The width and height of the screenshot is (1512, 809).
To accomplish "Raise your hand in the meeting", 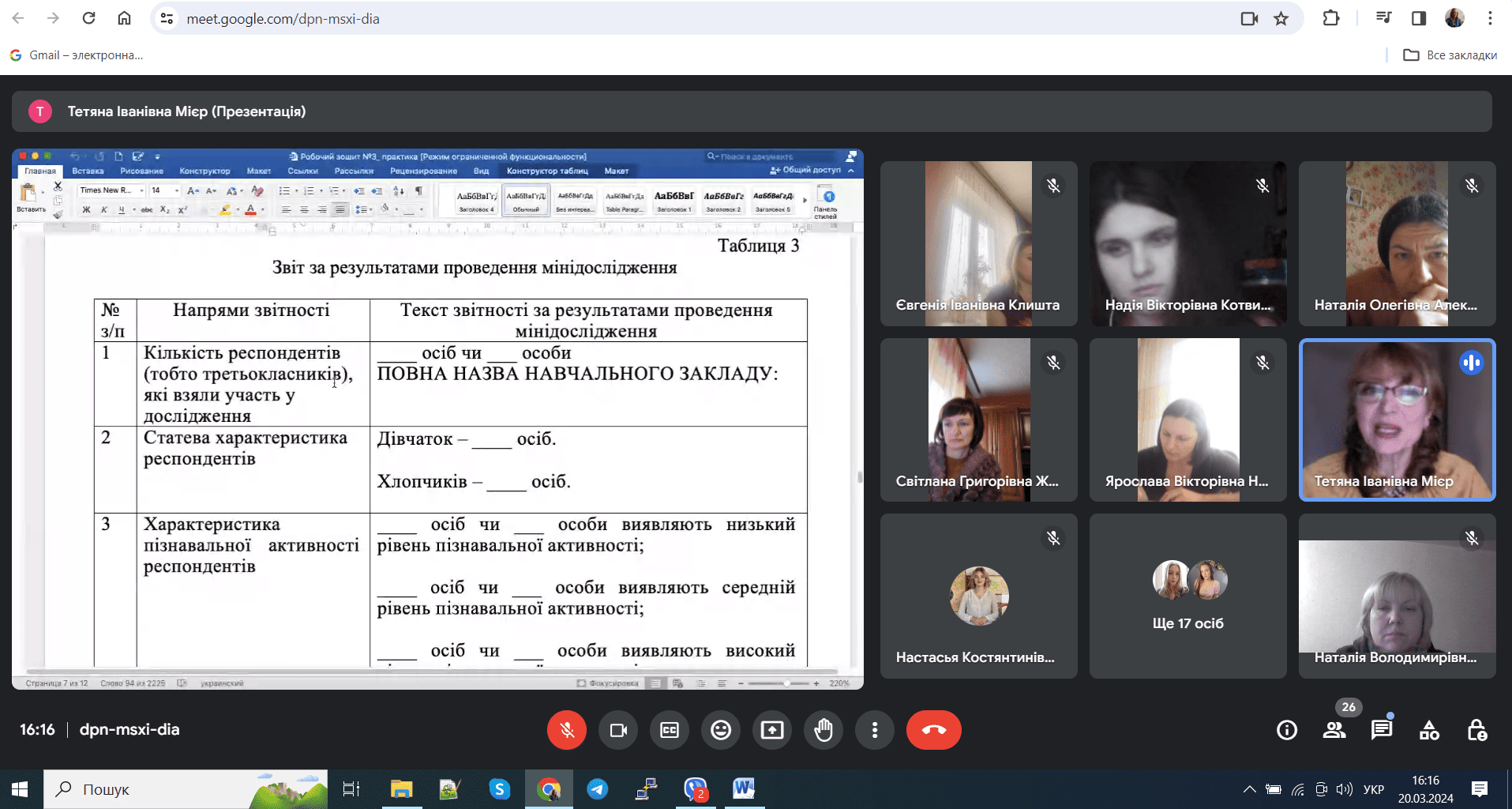I will pos(824,730).
